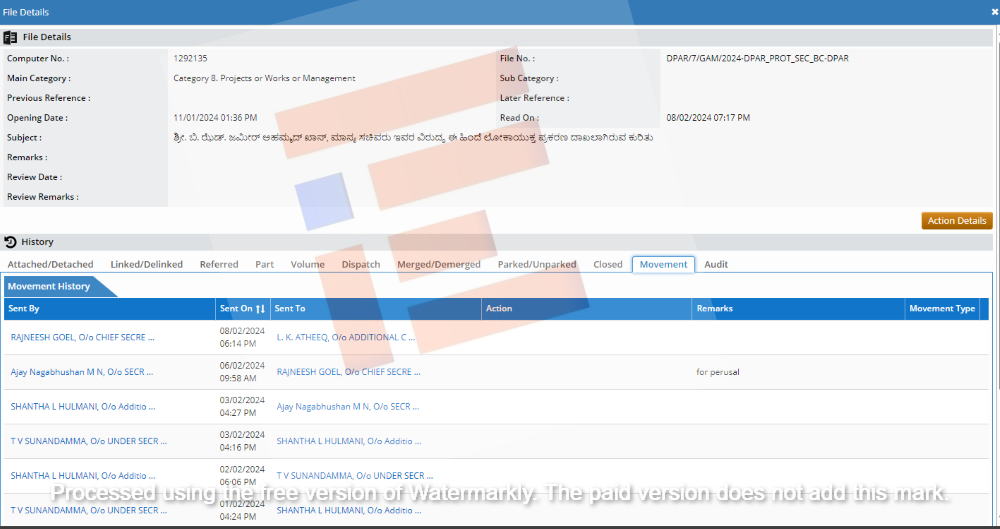Open L. K. ATHEEQ recipient link
Screen dimensions: 1000x529
(x=346, y=338)
